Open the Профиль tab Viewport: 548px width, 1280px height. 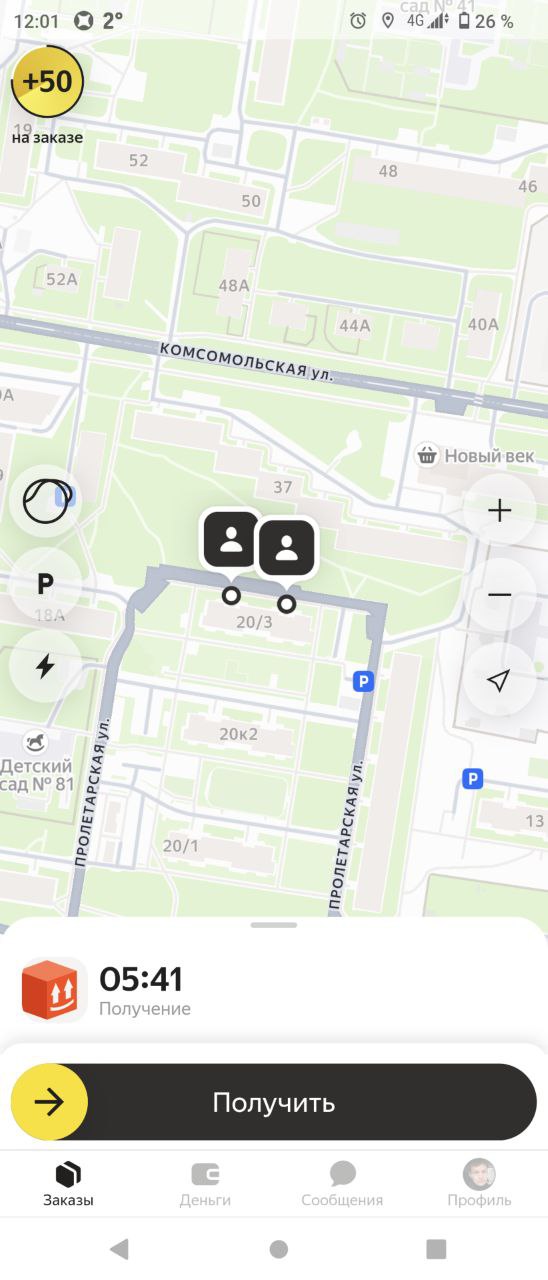point(479,1184)
